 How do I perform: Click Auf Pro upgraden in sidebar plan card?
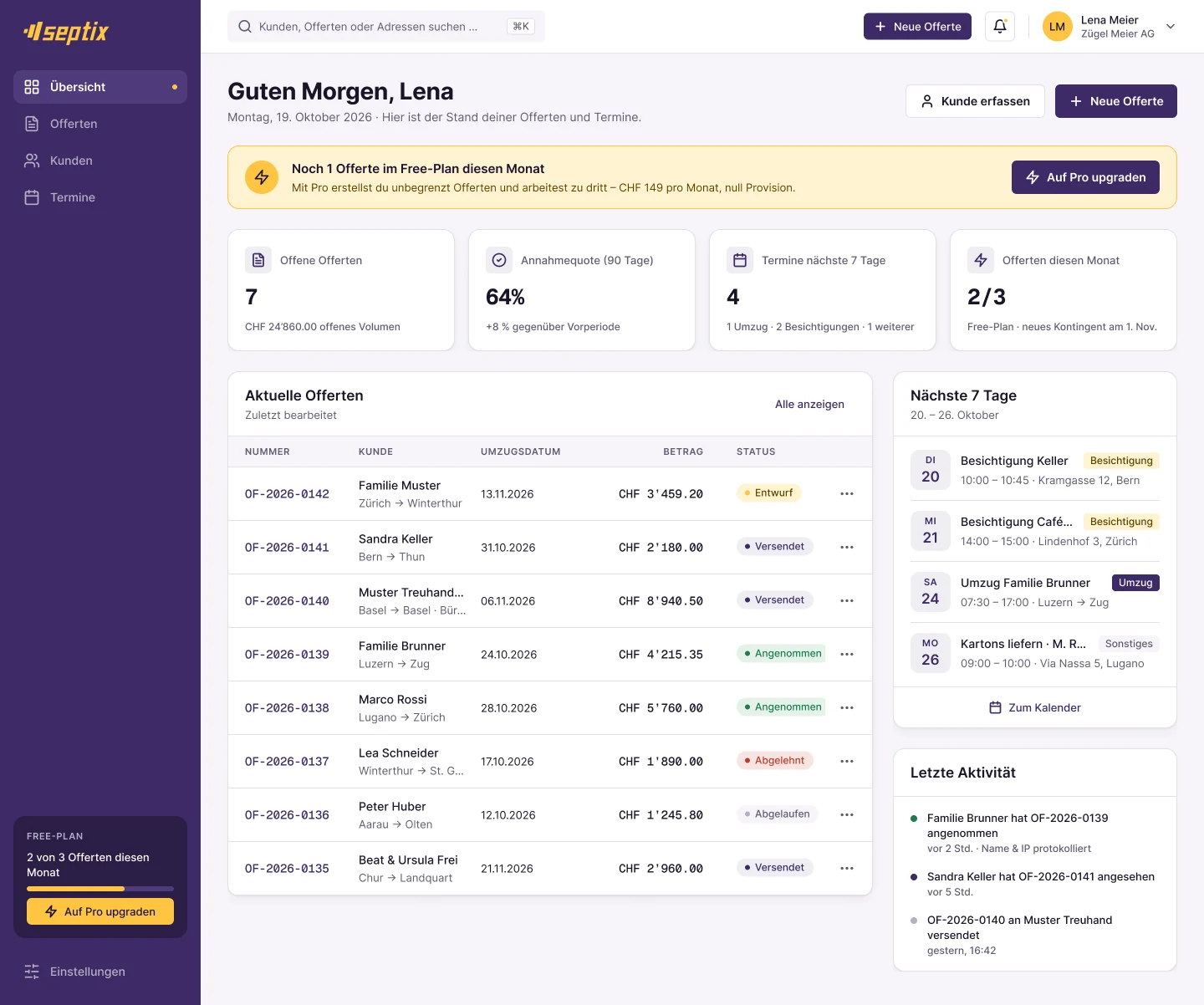tap(100, 911)
